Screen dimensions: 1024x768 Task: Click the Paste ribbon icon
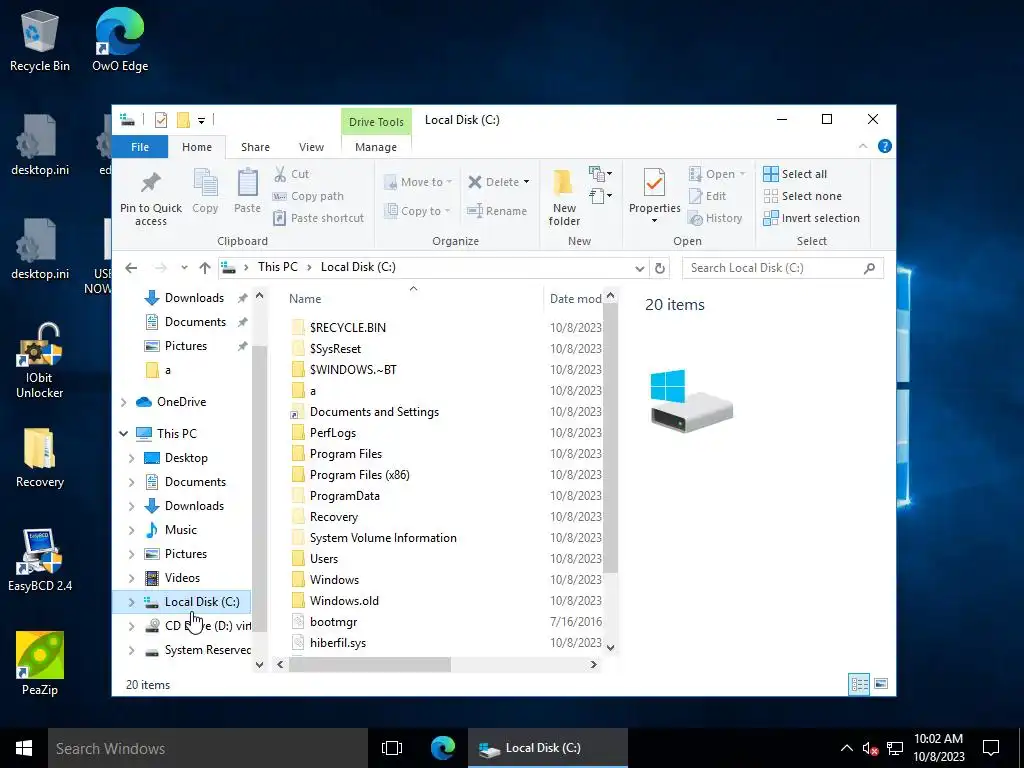click(248, 191)
